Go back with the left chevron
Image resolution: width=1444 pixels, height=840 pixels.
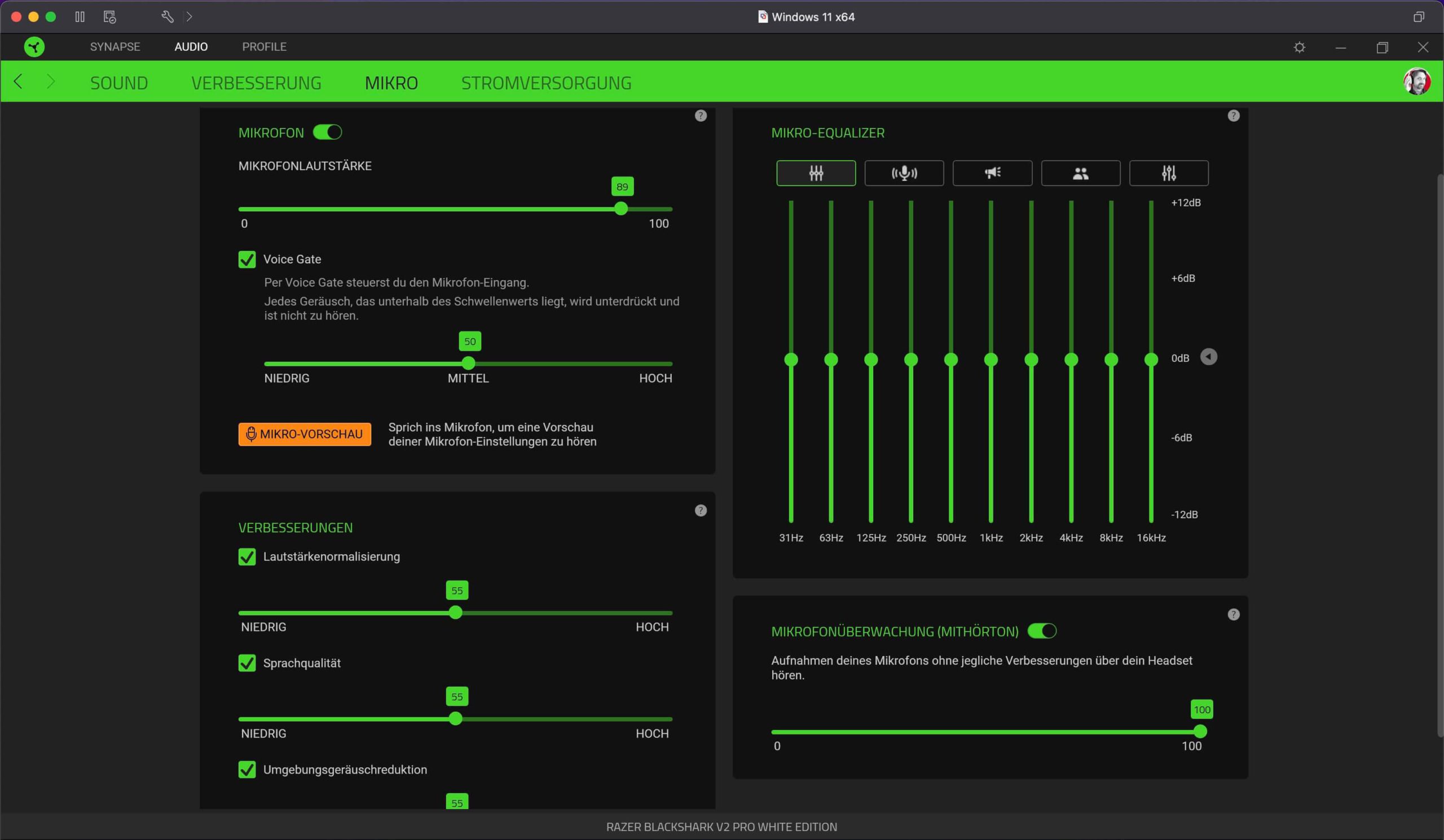19,82
